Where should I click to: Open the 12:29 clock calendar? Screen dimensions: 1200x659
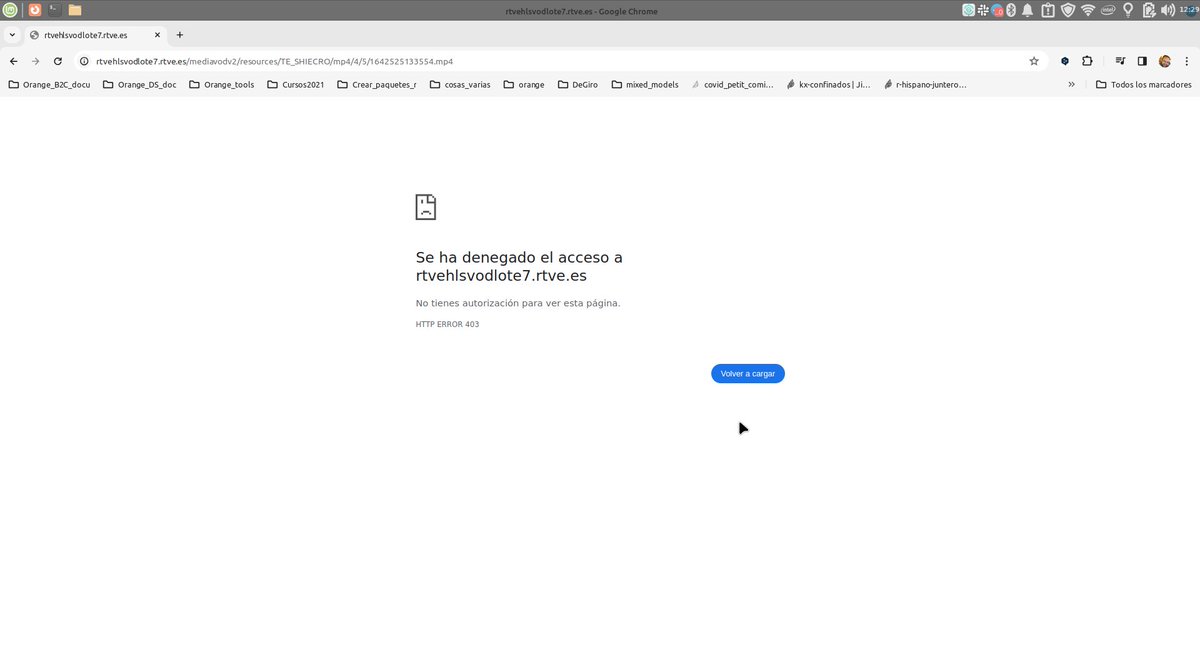(x=1189, y=10)
